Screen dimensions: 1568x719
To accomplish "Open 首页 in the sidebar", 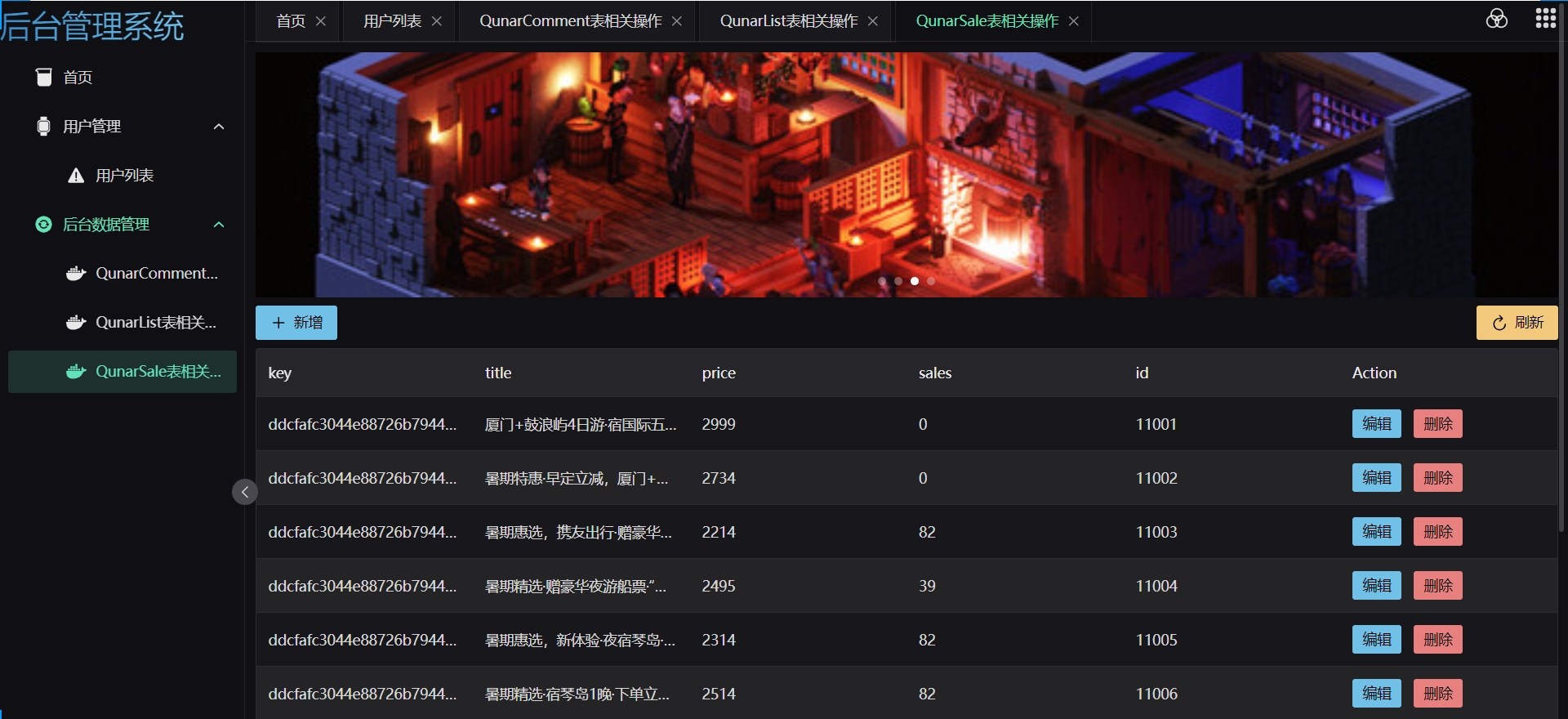I will point(122,77).
